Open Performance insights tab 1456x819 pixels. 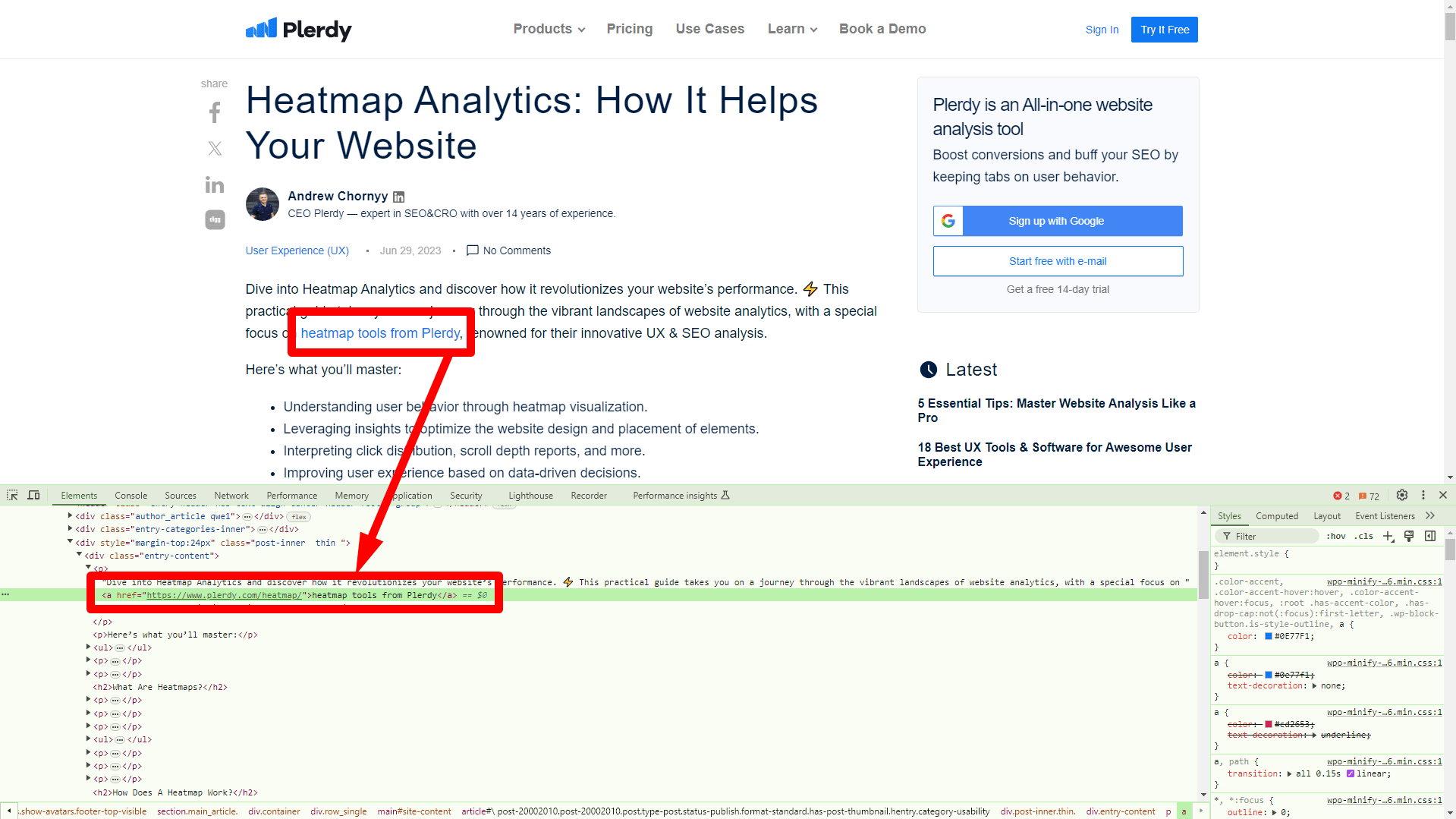[x=681, y=496]
